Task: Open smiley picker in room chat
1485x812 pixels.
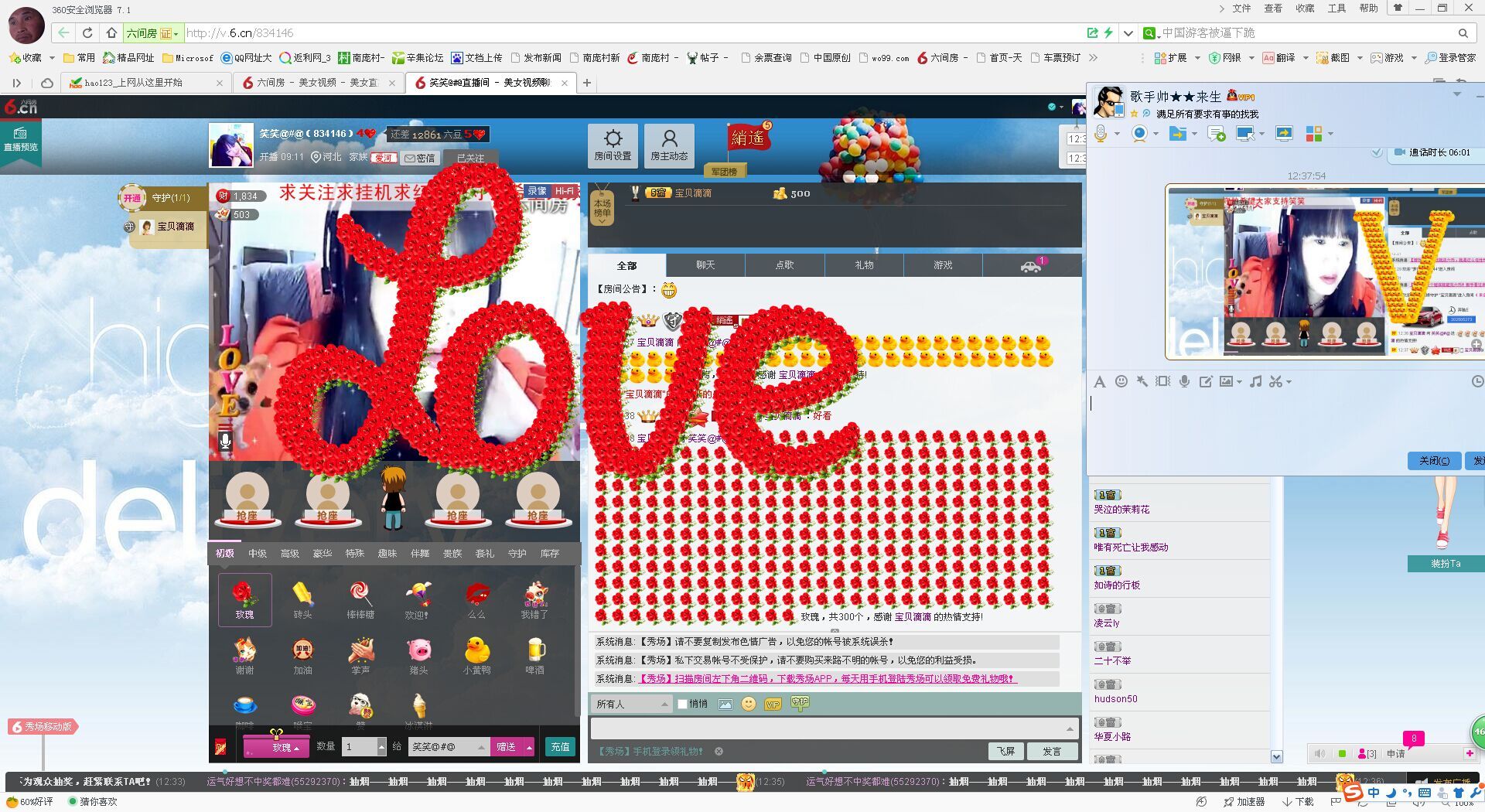Action: coord(748,704)
